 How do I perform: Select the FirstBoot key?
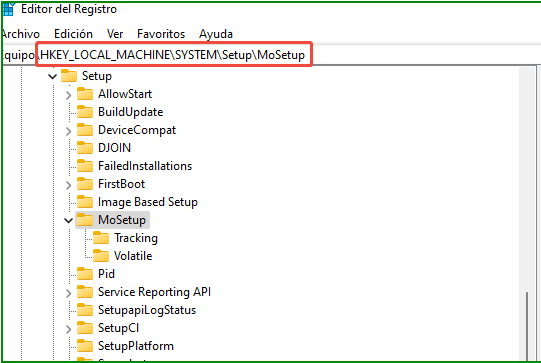pos(121,184)
